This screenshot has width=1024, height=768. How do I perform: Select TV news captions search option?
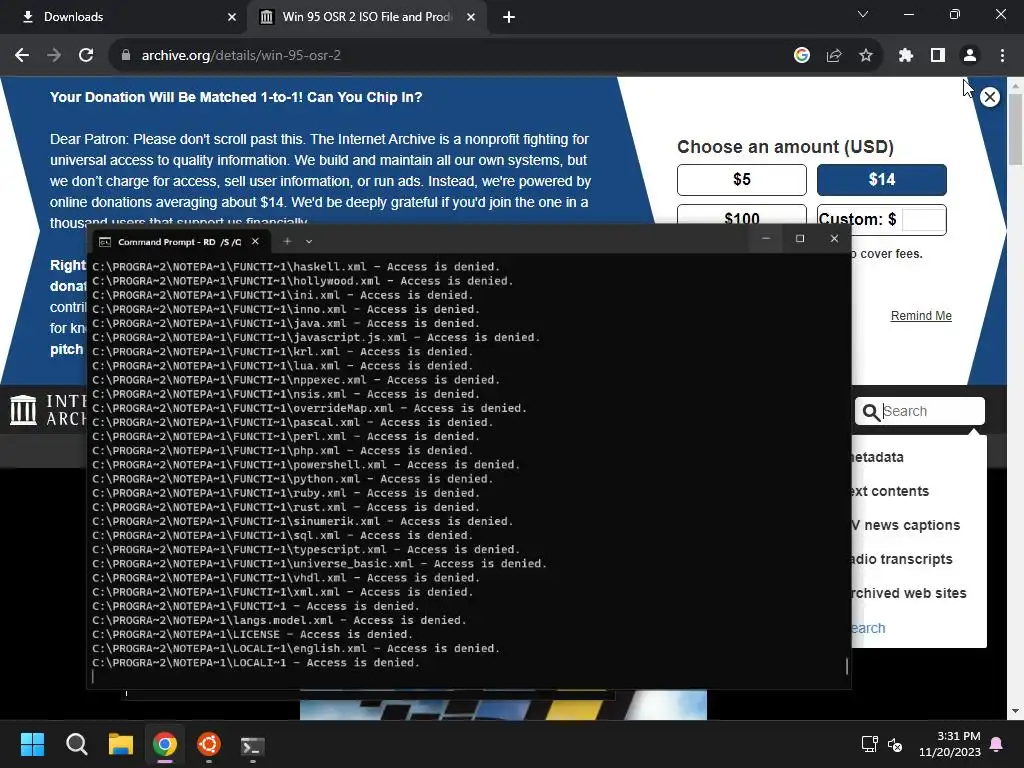(x=905, y=525)
